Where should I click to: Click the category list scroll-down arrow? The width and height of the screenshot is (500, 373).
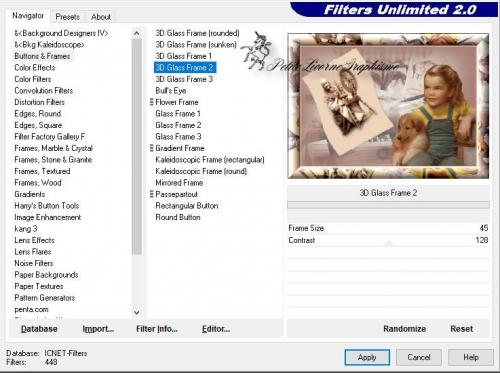point(137,312)
